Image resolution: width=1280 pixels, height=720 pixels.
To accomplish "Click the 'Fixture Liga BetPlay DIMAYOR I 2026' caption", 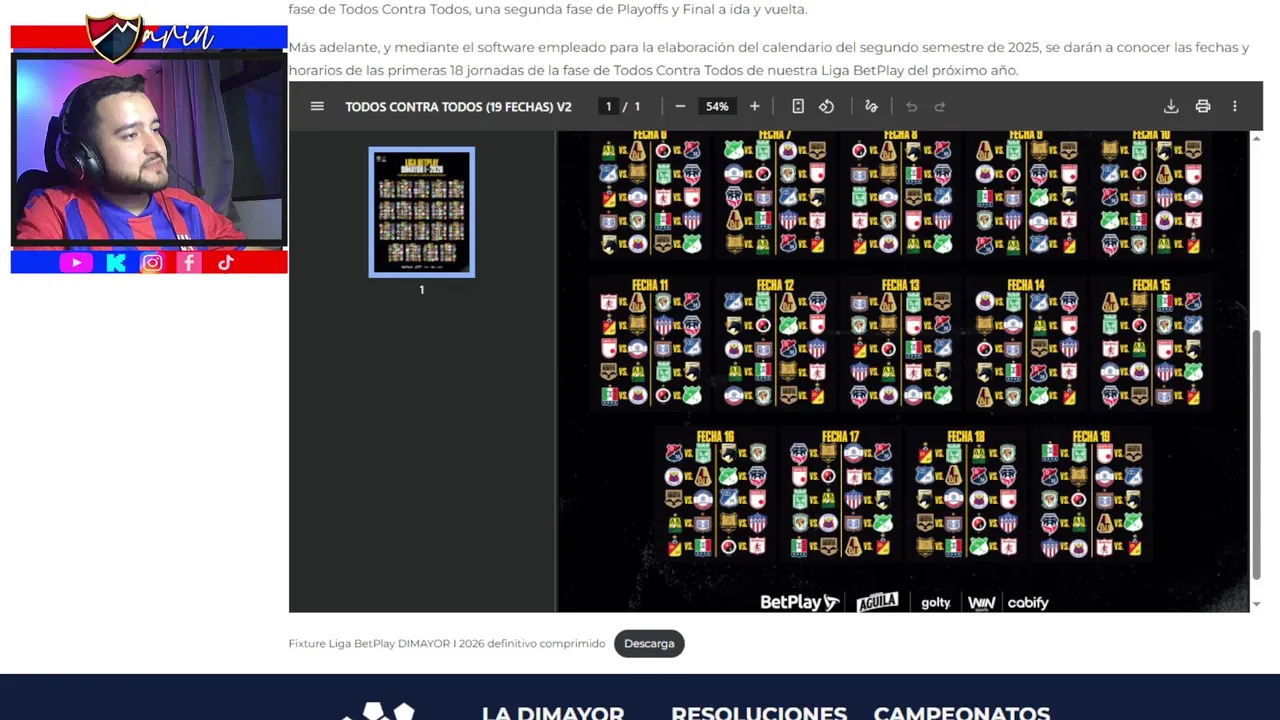I will click(x=447, y=643).
